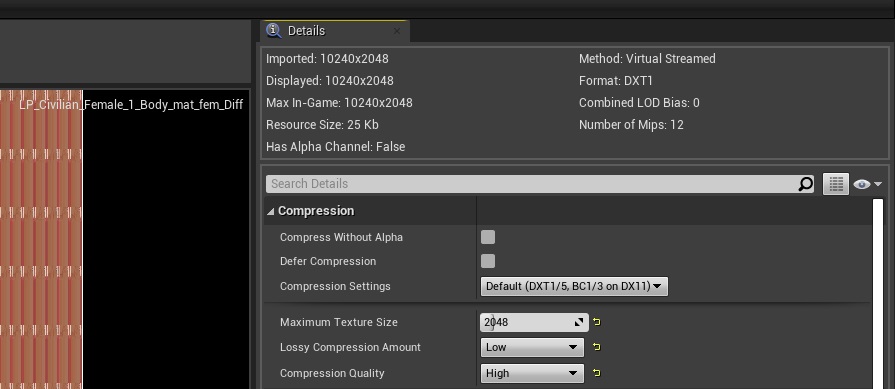Open the Lossy Compression Amount dropdown
The image size is (895, 389).
532,347
